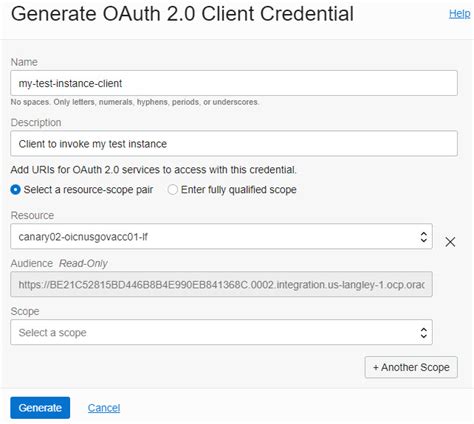Screen dimensions: 474x424
Task: Select the resource-scope pair radio option
Action: click(15, 190)
